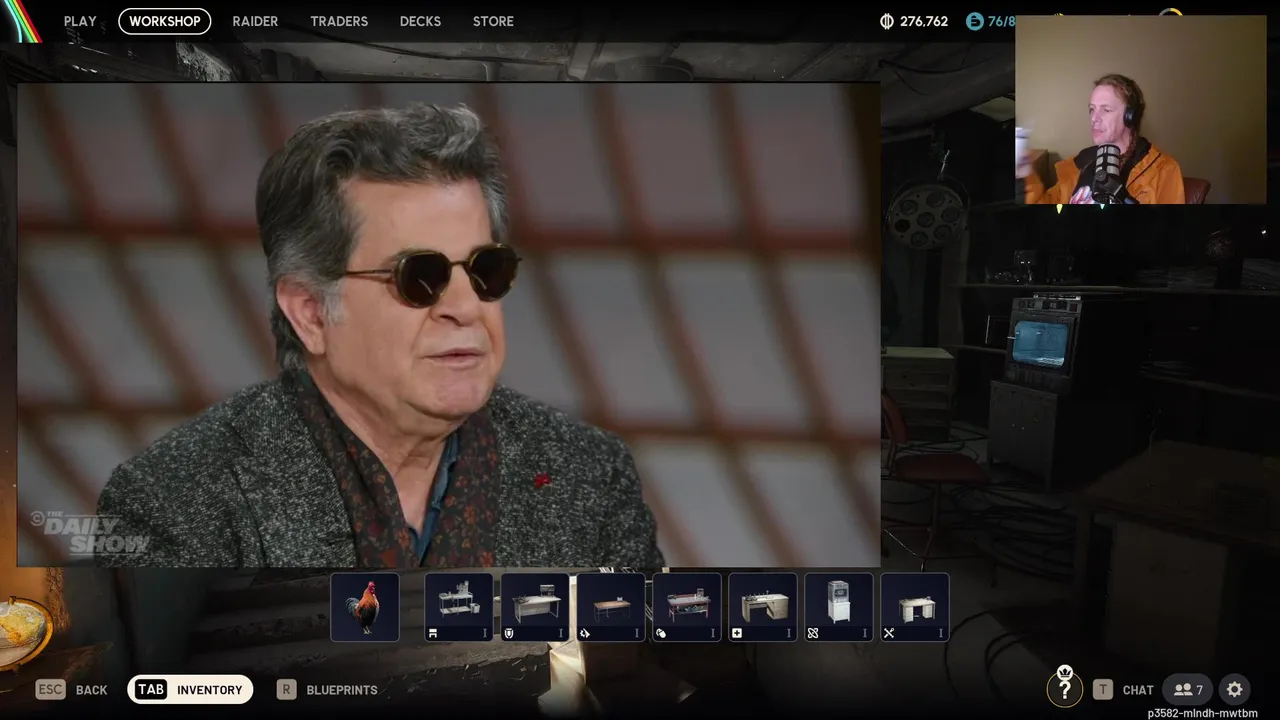The height and width of the screenshot is (720, 1280).
Task: Open the settings gear icon
Action: tap(1235, 689)
